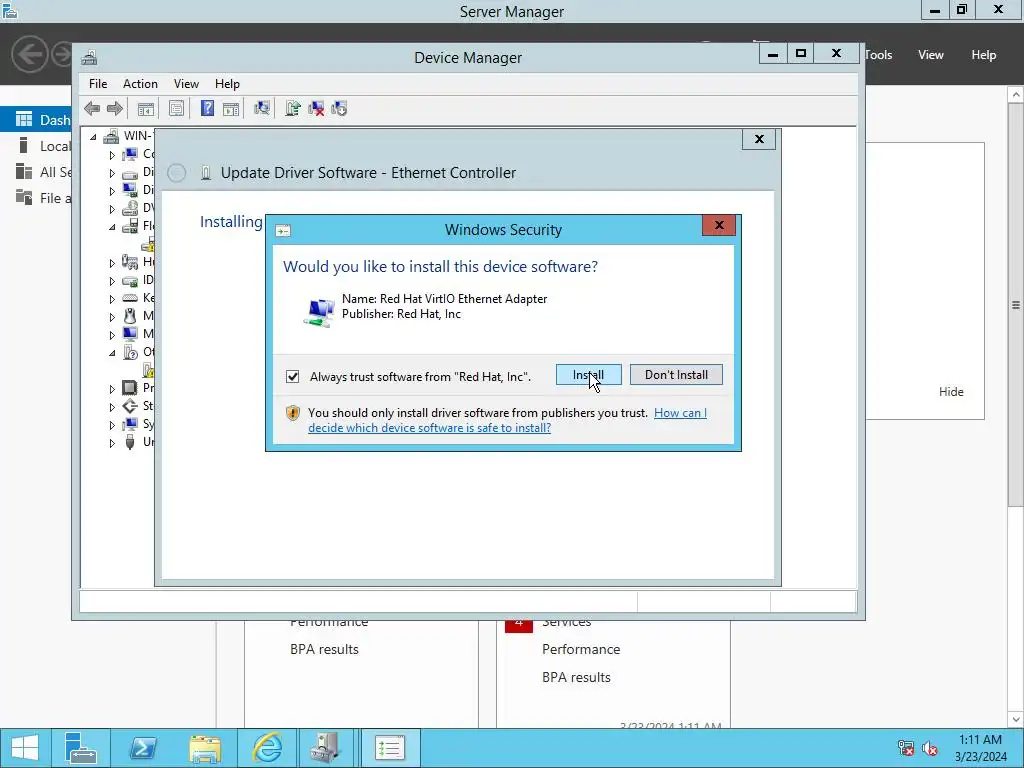Expand the Computer category arrow
Viewport: 1024px width, 768px height.
[112, 155]
